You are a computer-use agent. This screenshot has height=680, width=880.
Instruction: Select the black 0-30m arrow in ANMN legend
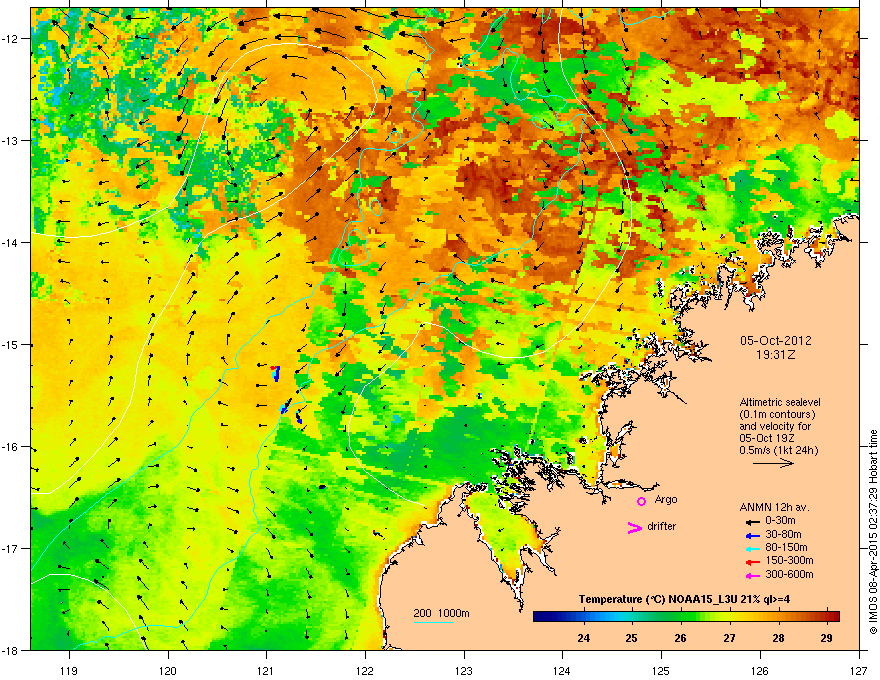(x=752, y=522)
